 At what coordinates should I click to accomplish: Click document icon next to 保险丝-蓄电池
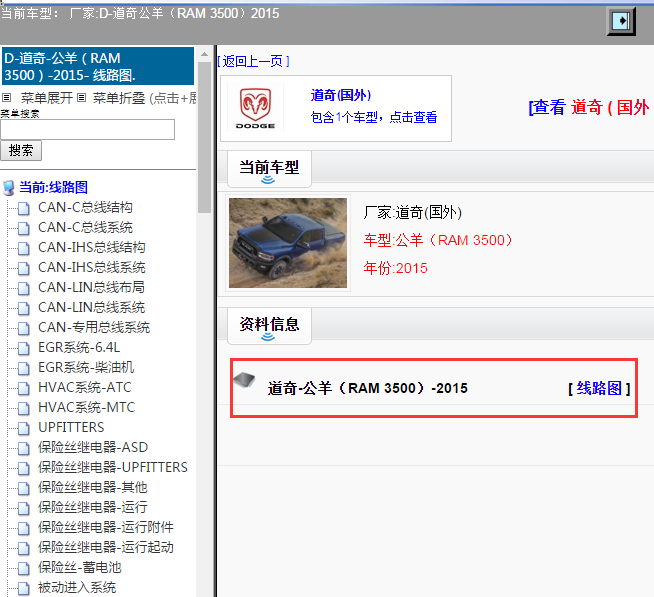pyautogui.click(x=24, y=568)
